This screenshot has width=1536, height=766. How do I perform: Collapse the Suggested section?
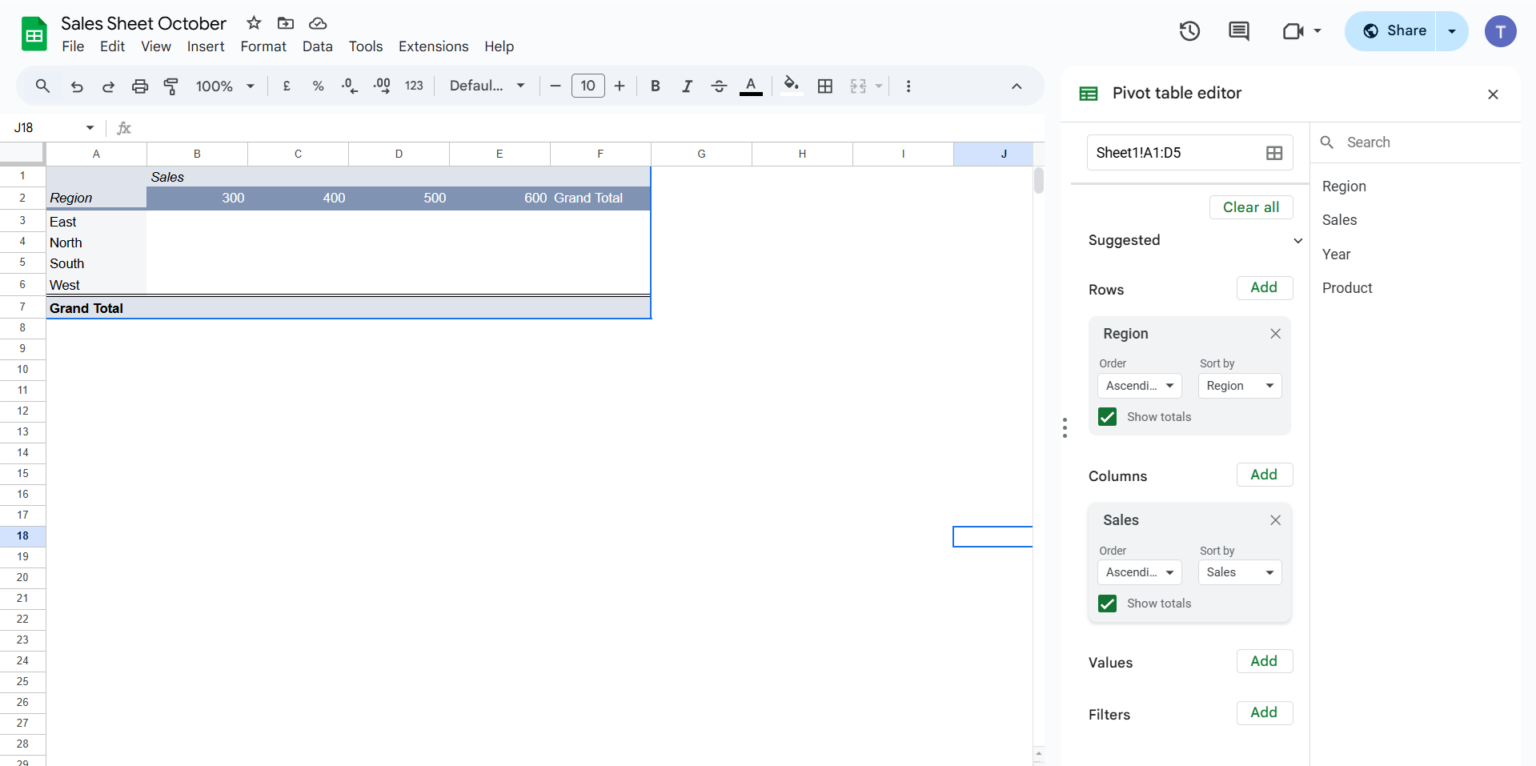(1297, 240)
